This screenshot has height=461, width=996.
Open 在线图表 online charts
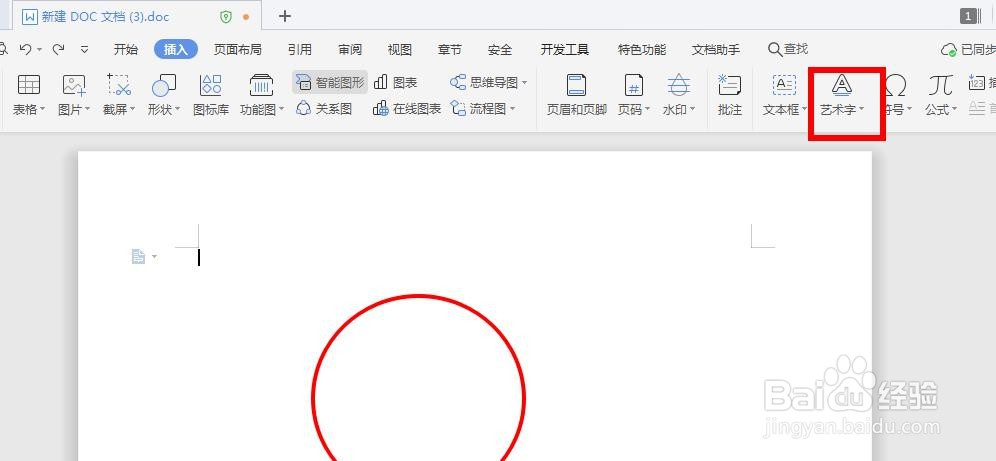[407, 109]
